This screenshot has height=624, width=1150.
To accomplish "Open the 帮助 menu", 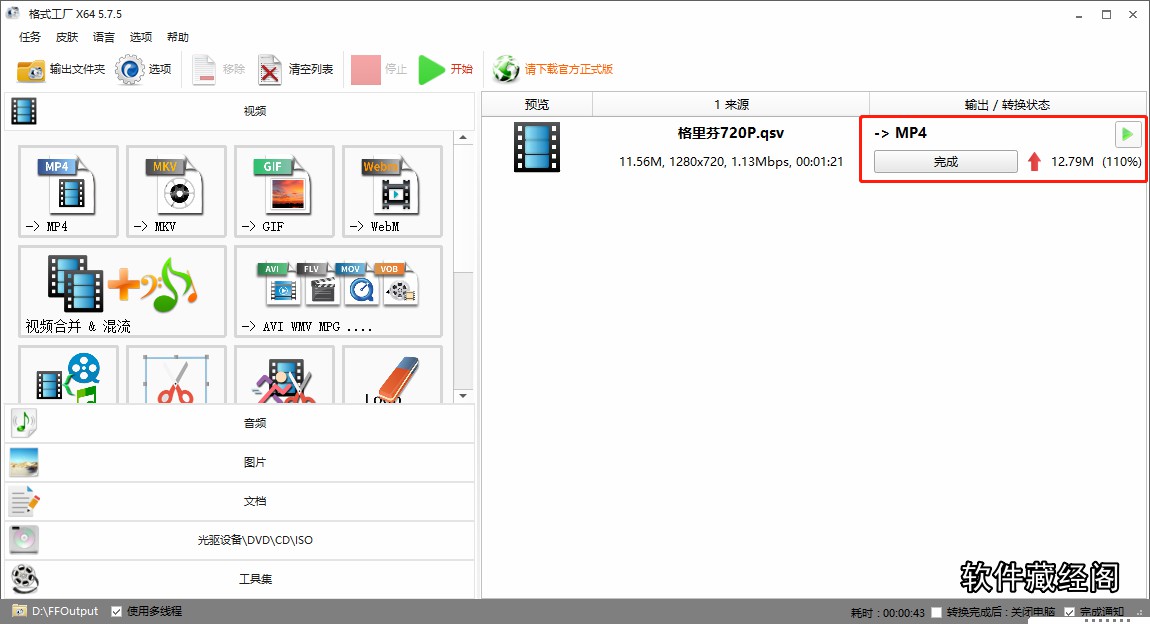I will coord(178,37).
